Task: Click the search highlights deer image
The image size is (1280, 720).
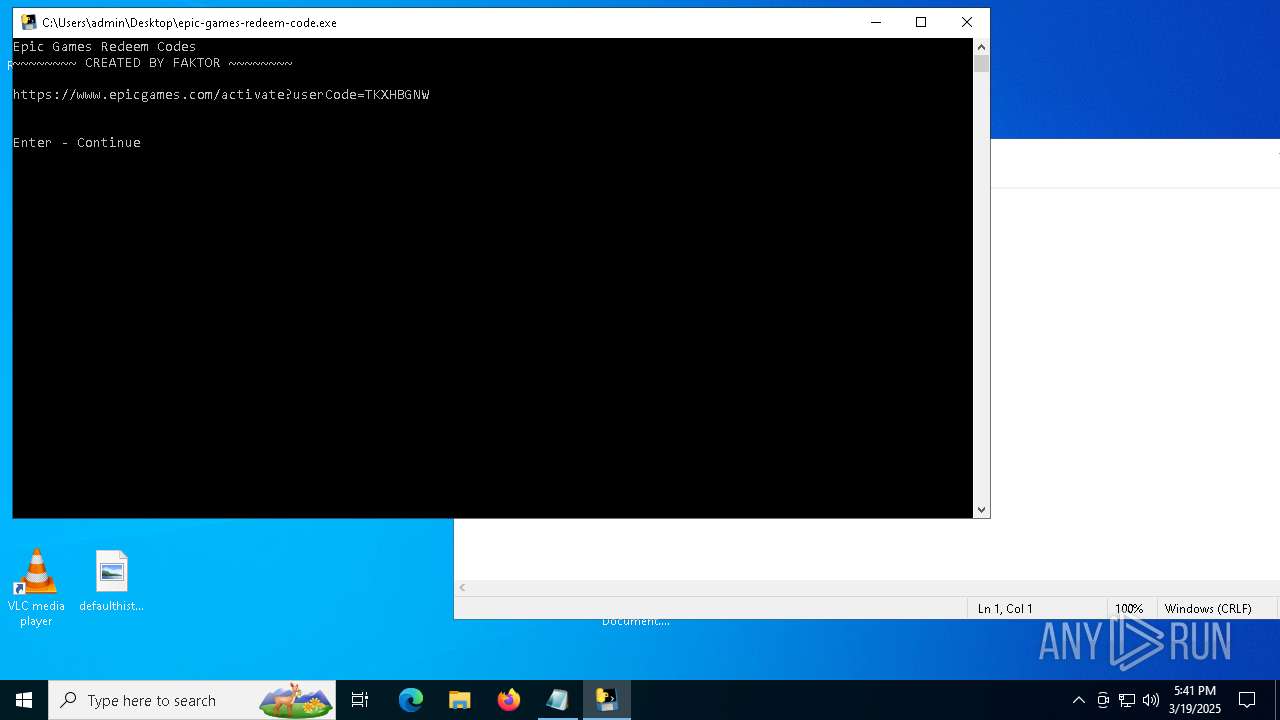Action: point(296,700)
